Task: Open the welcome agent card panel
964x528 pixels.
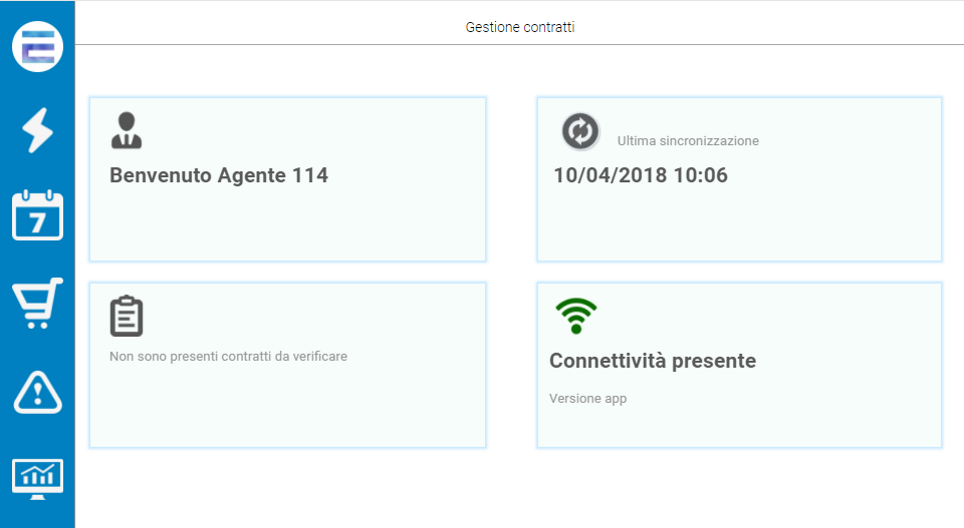Action: pyautogui.click(x=288, y=179)
